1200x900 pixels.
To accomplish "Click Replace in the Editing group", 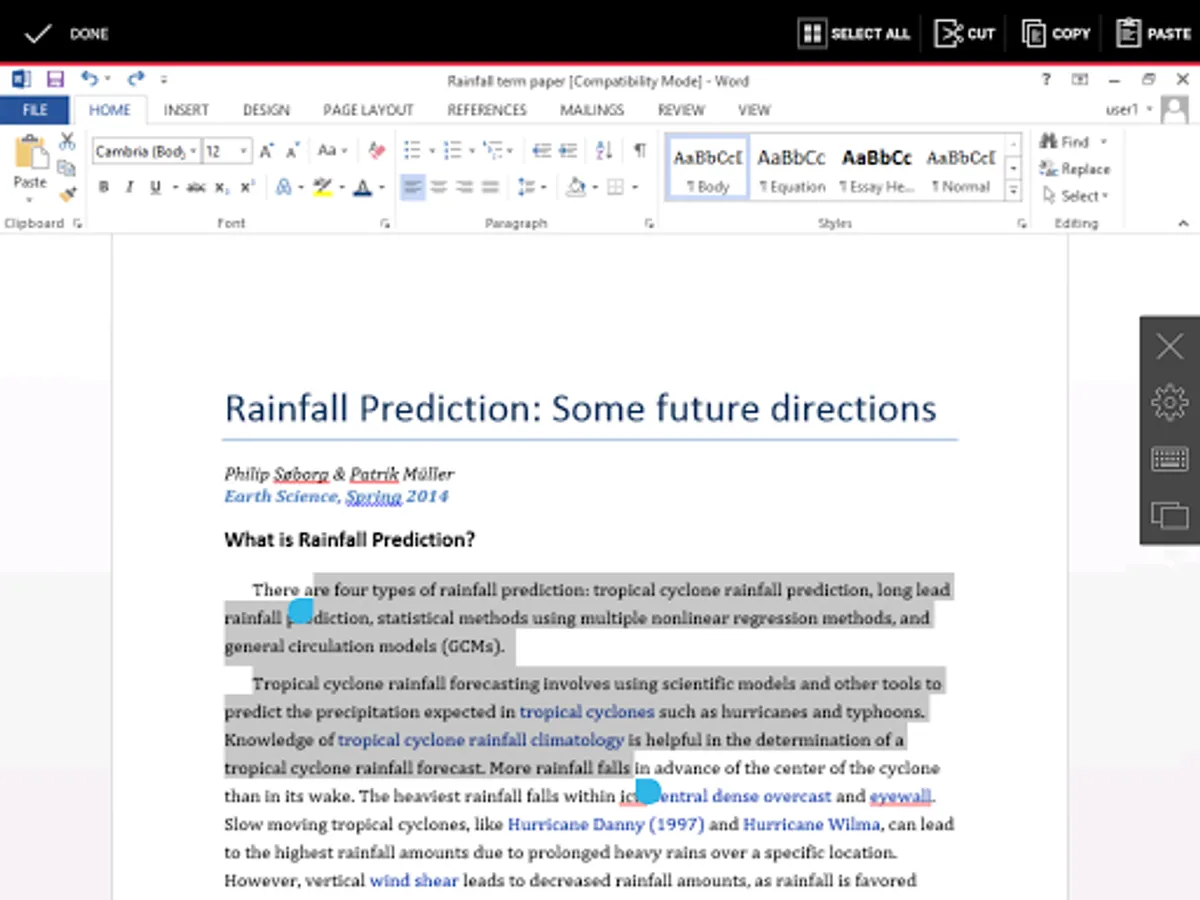I will point(1075,169).
